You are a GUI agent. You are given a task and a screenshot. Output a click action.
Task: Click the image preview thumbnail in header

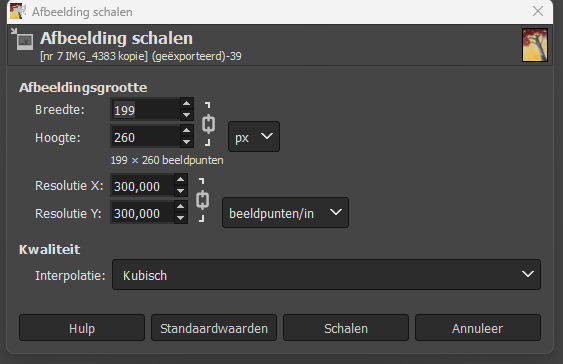click(535, 45)
